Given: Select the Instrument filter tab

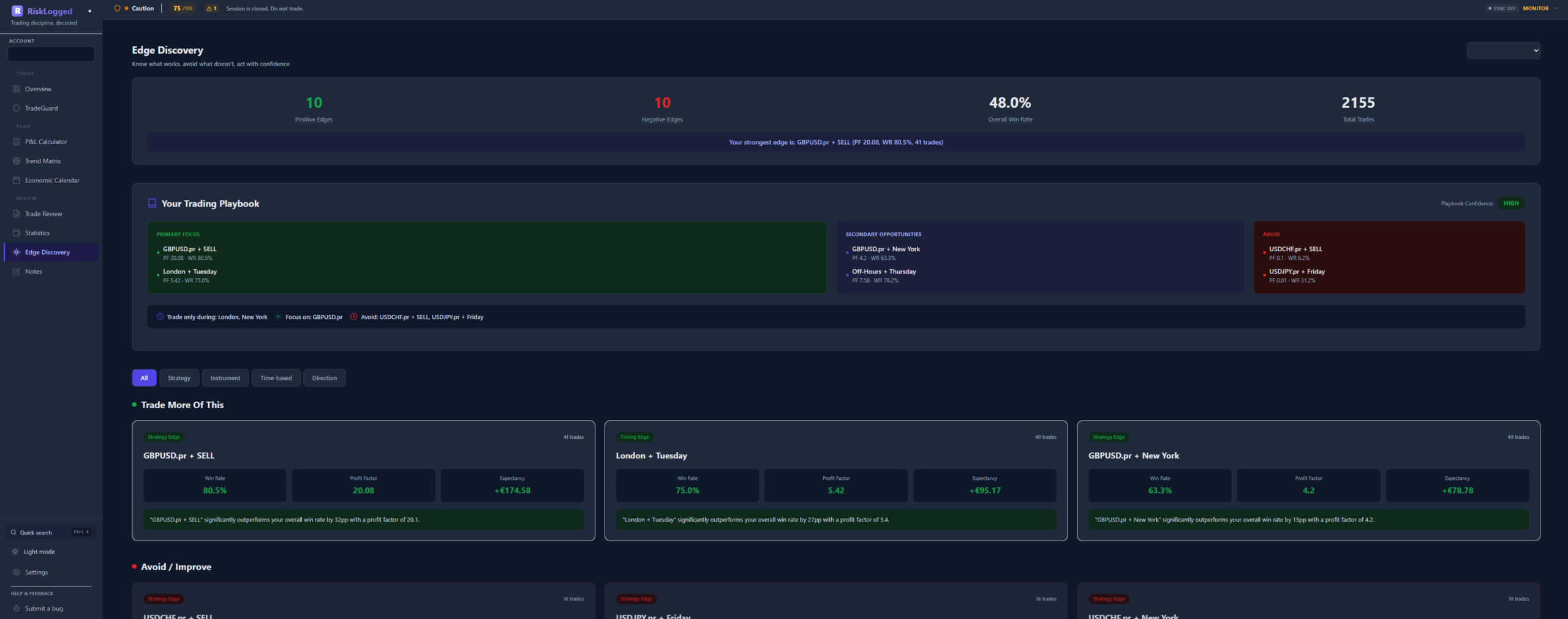Looking at the screenshot, I should pyautogui.click(x=225, y=378).
